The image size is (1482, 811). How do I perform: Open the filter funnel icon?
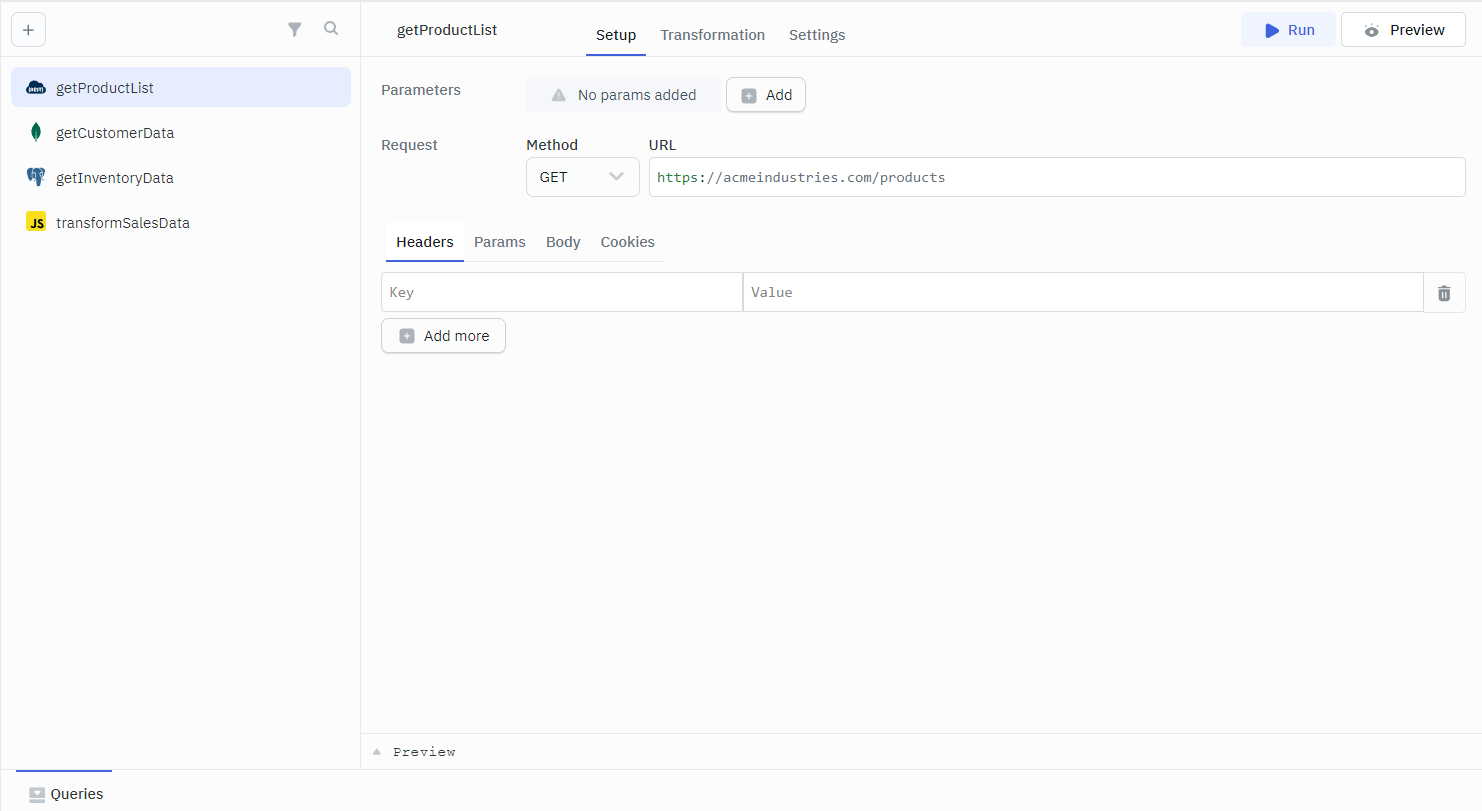[295, 30]
